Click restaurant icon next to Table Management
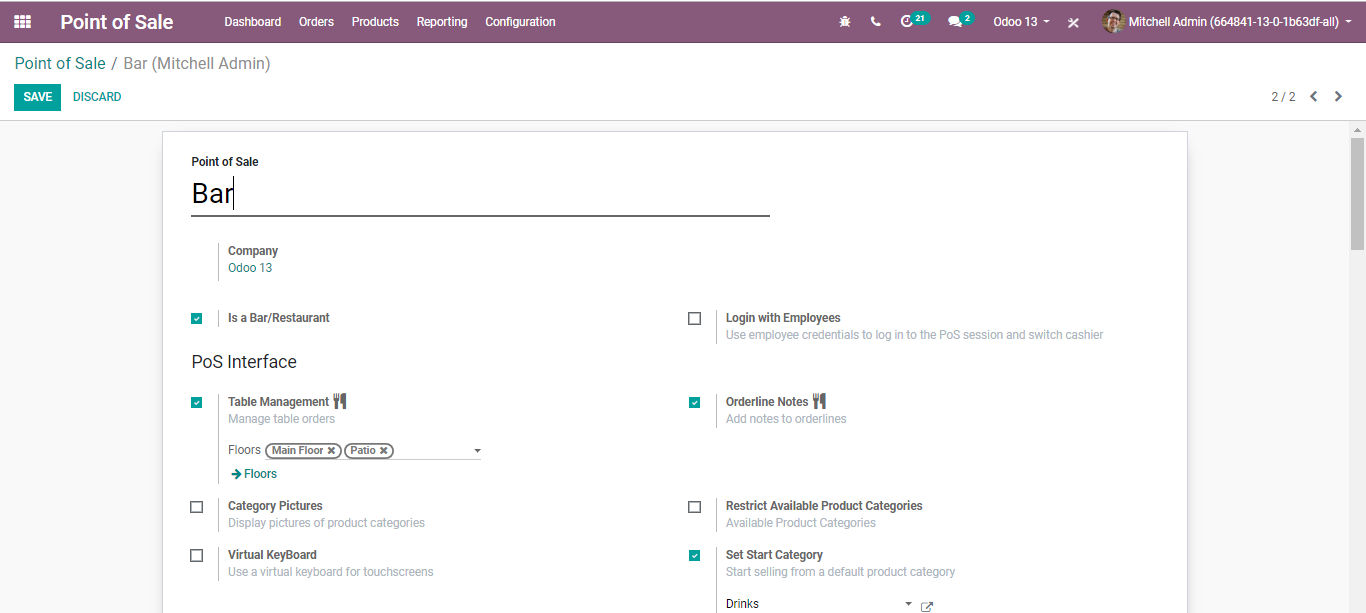This screenshot has height=613, width=1366. coord(340,401)
